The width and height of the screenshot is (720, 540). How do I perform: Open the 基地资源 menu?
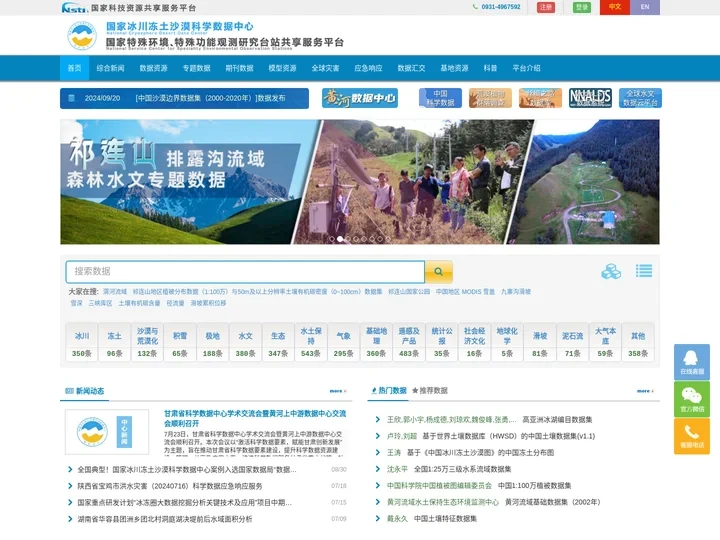point(454,68)
